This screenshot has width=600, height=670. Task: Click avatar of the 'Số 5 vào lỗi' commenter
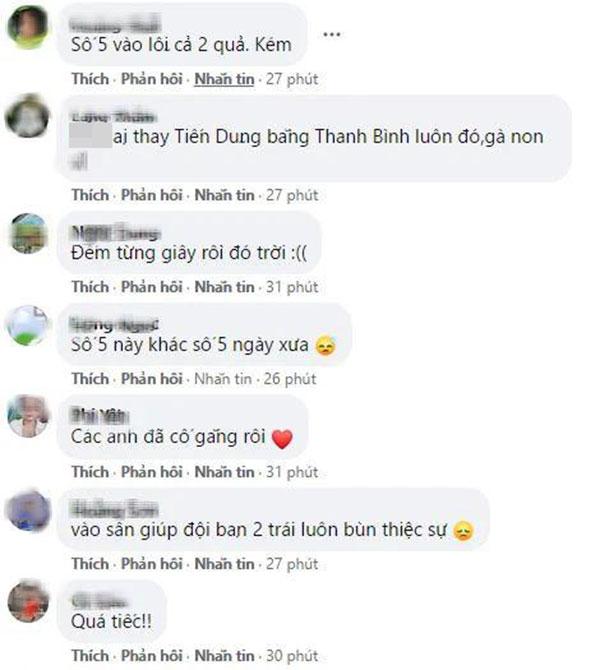pos(28,27)
